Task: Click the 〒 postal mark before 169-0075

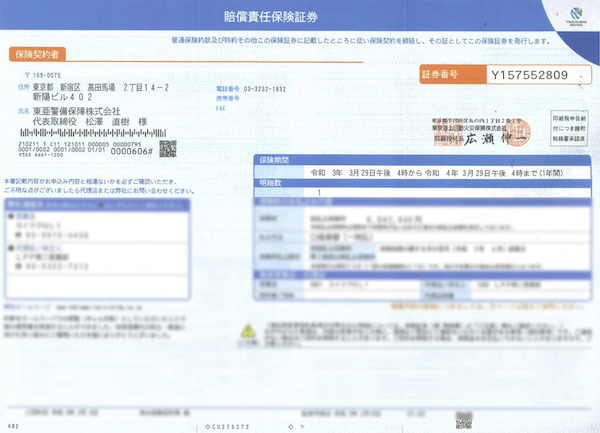Action: [x=27, y=75]
